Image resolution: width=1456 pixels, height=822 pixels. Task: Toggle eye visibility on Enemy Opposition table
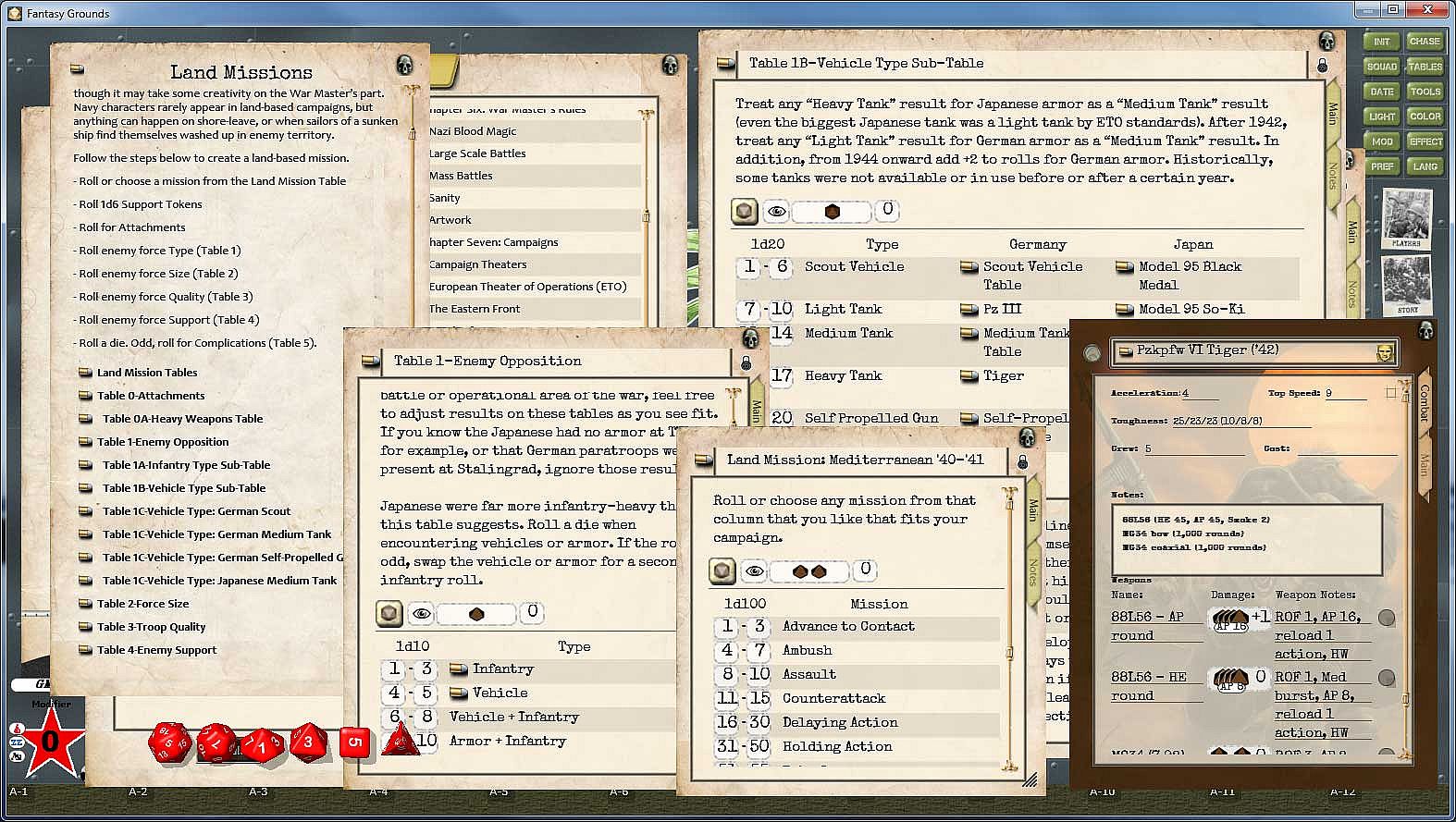coord(421,613)
